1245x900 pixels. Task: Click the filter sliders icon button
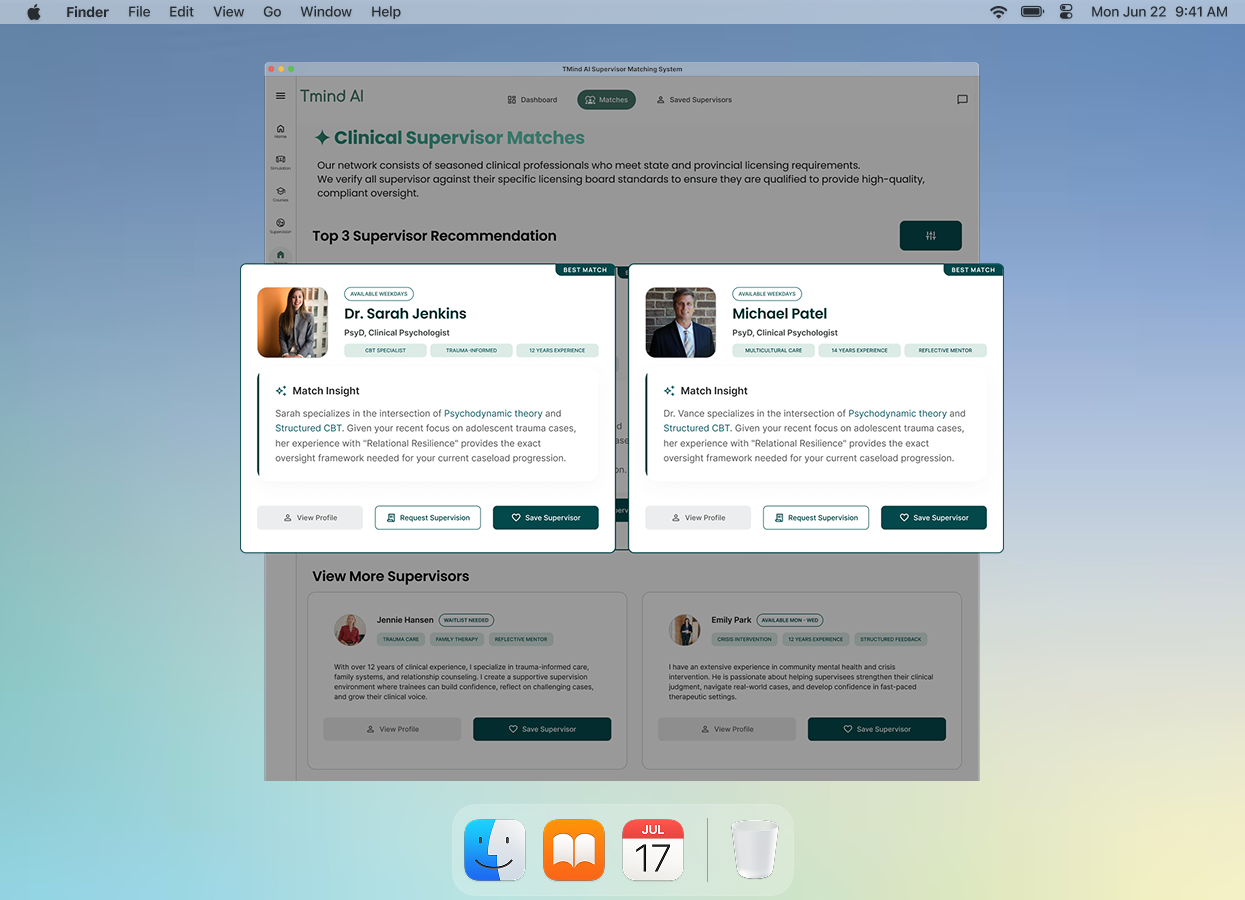(x=931, y=236)
